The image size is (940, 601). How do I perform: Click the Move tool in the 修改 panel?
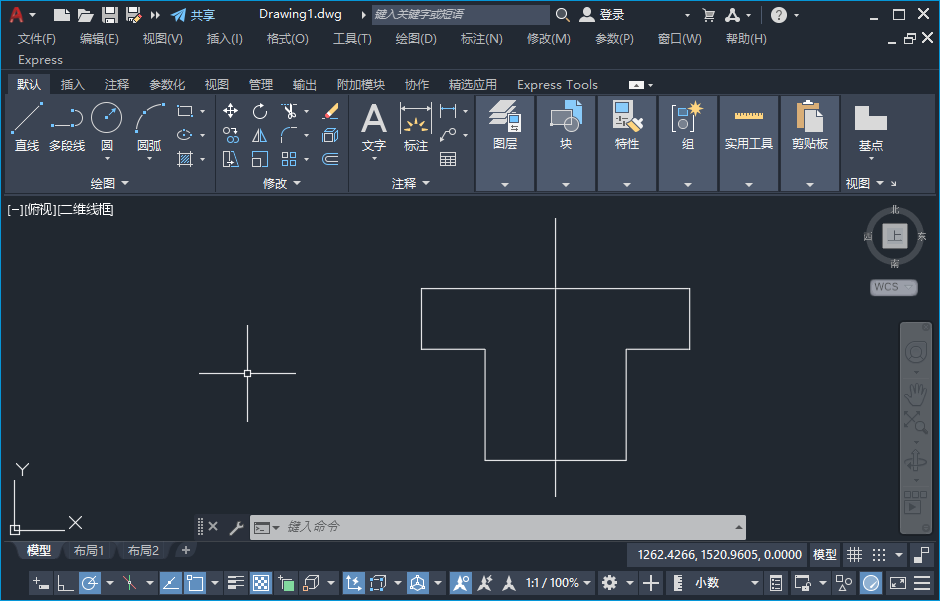click(x=231, y=111)
